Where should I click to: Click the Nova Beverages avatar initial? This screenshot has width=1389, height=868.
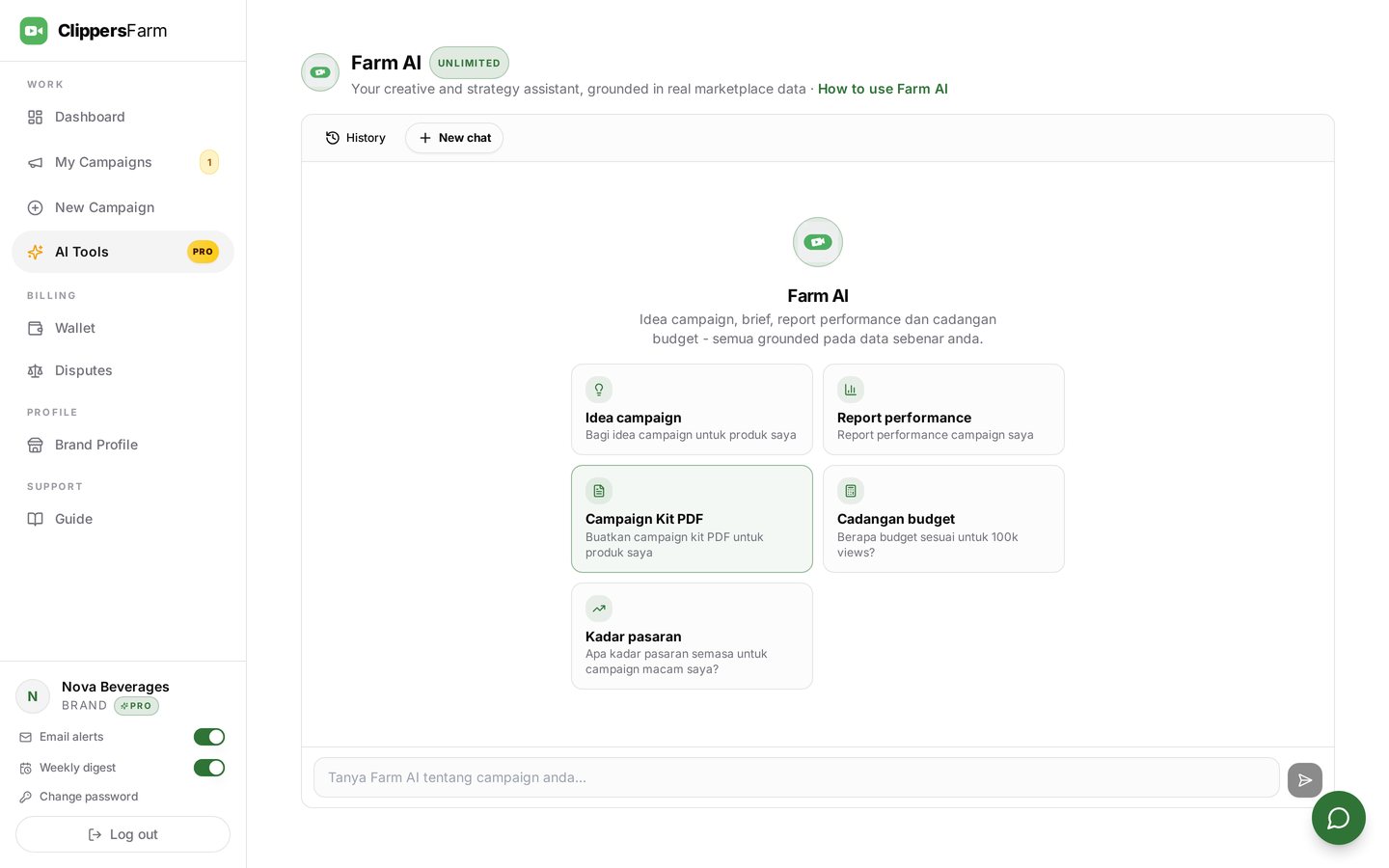click(33, 696)
